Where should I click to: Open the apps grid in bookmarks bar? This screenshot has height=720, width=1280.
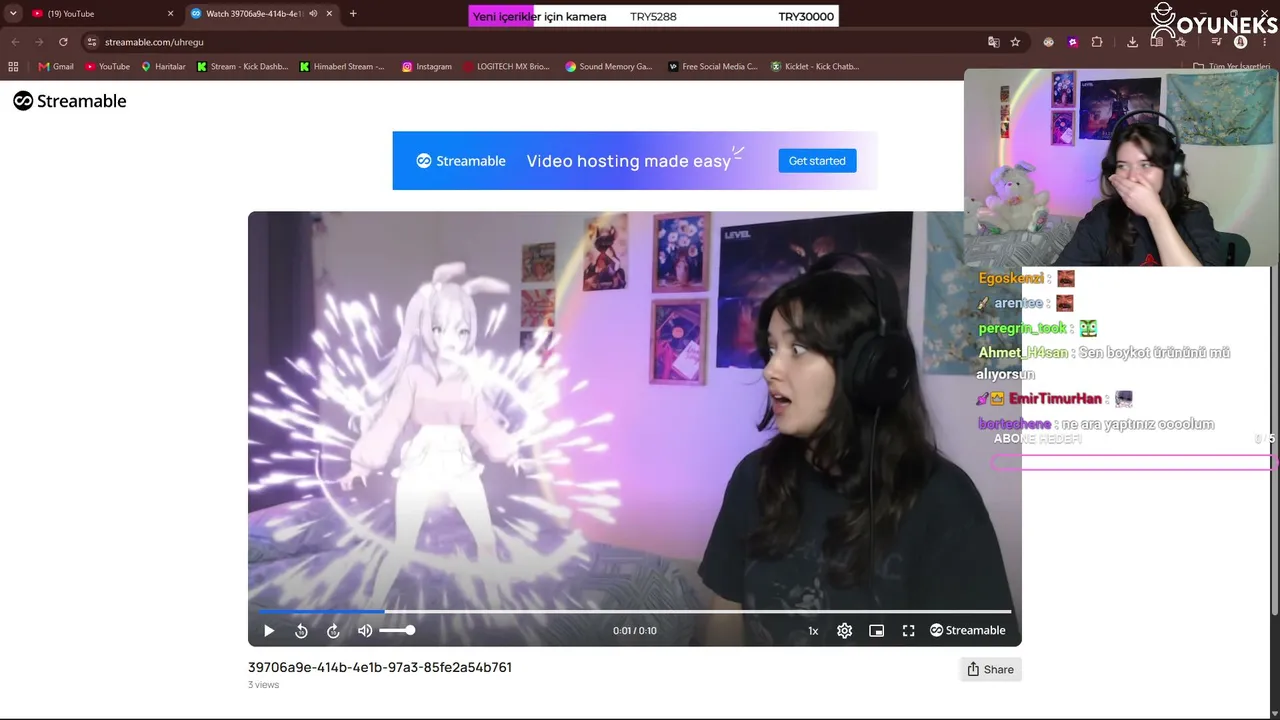click(x=13, y=67)
